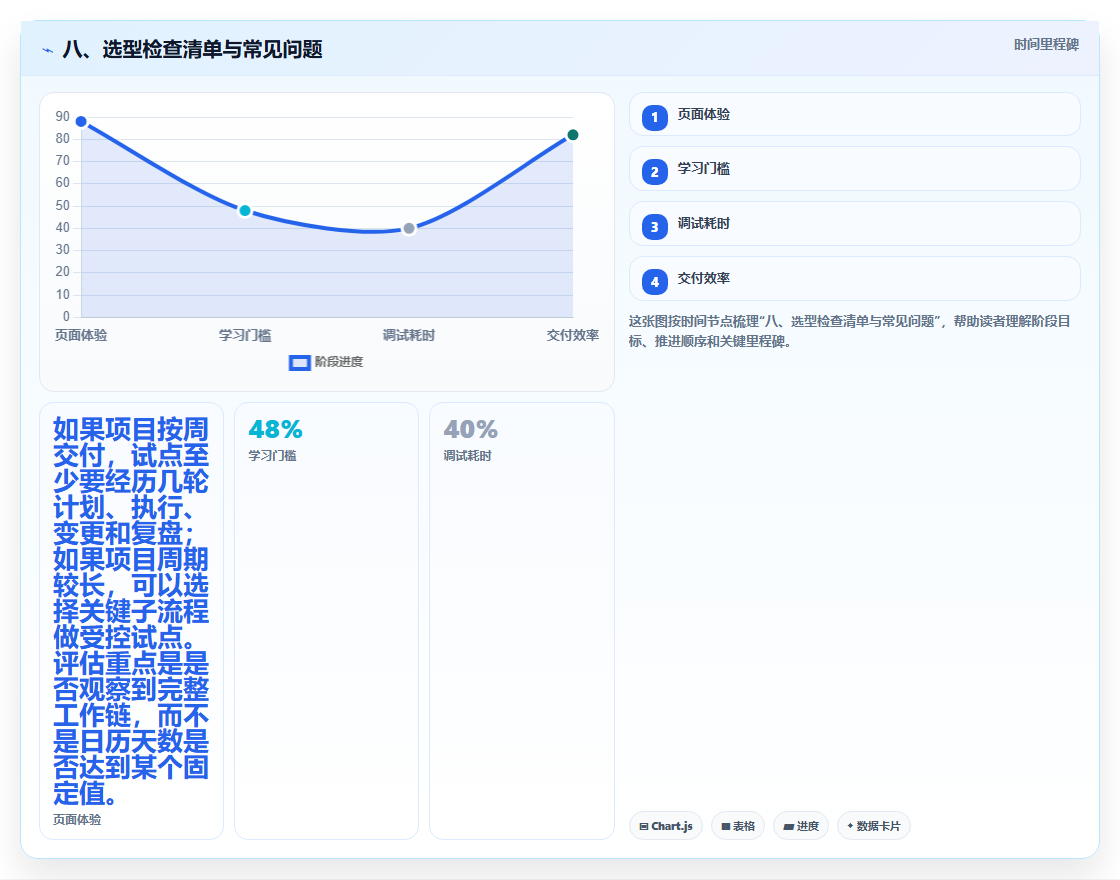Open the 交付效率 list item
1120x880 pixels.
[854, 279]
